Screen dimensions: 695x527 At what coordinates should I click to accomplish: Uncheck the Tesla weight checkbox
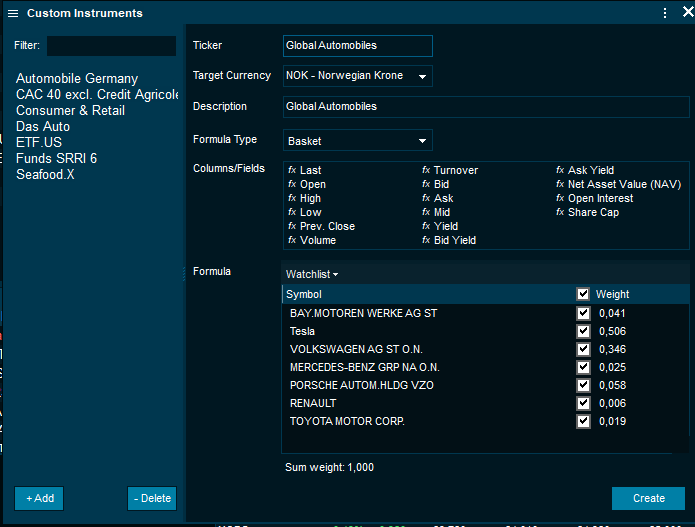(583, 331)
